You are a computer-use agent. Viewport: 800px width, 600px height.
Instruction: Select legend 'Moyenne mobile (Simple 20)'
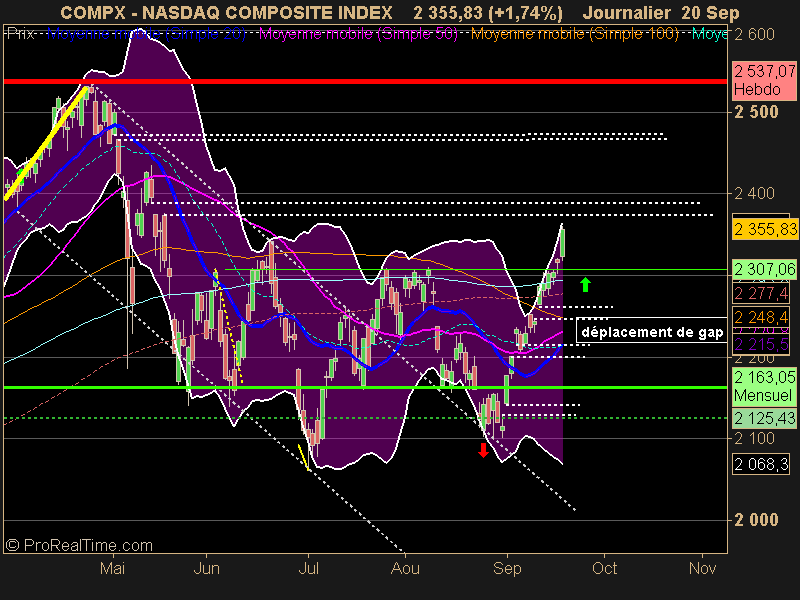click(146, 34)
